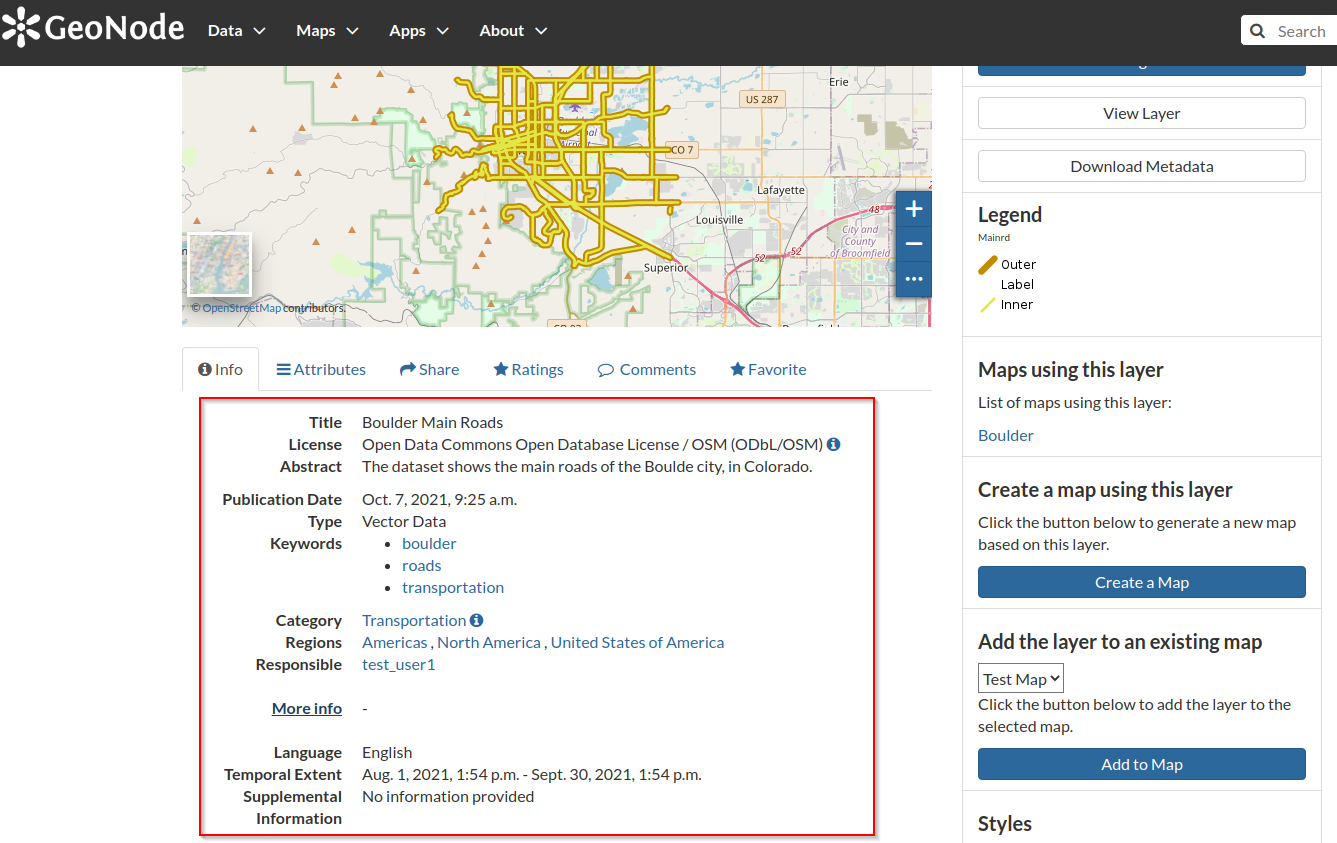Open the North America region link
The width and height of the screenshot is (1337, 843).
489,642
